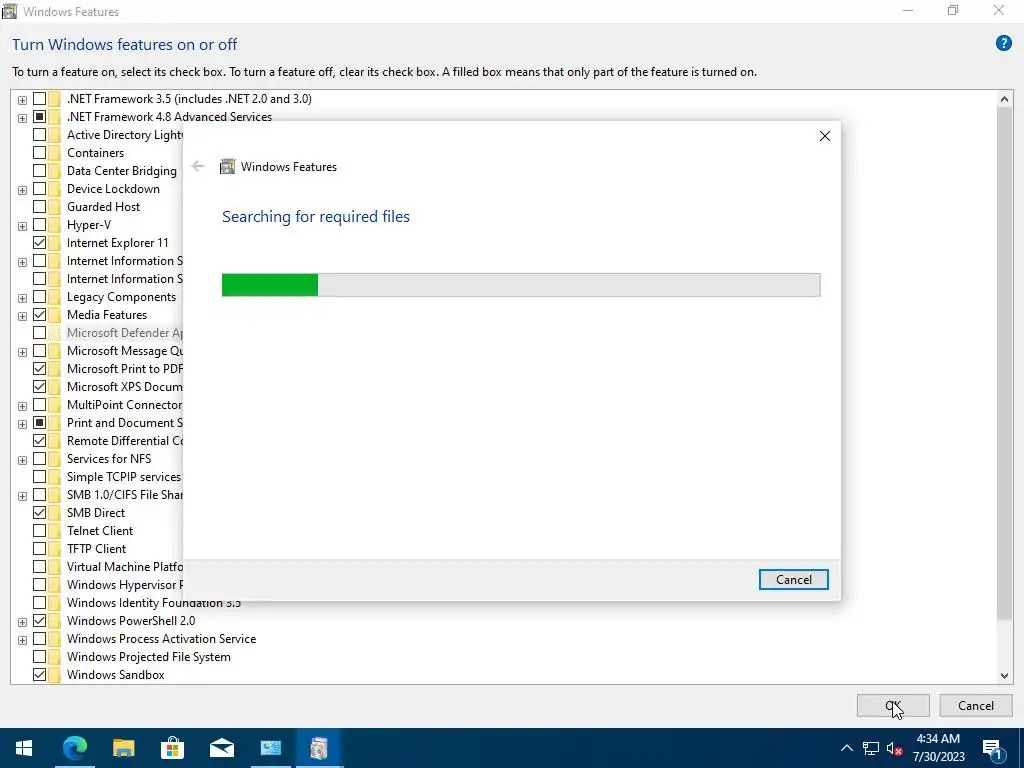Expand Services for NFS node
Viewport: 1024px width, 768px height.
click(x=22, y=460)
